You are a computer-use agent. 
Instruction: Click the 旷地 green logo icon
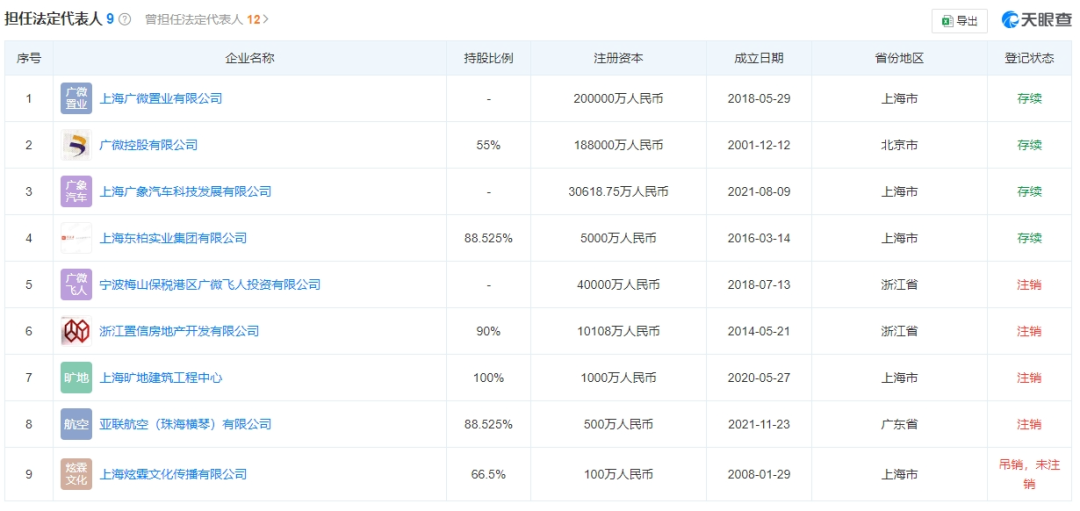point(76,377)
